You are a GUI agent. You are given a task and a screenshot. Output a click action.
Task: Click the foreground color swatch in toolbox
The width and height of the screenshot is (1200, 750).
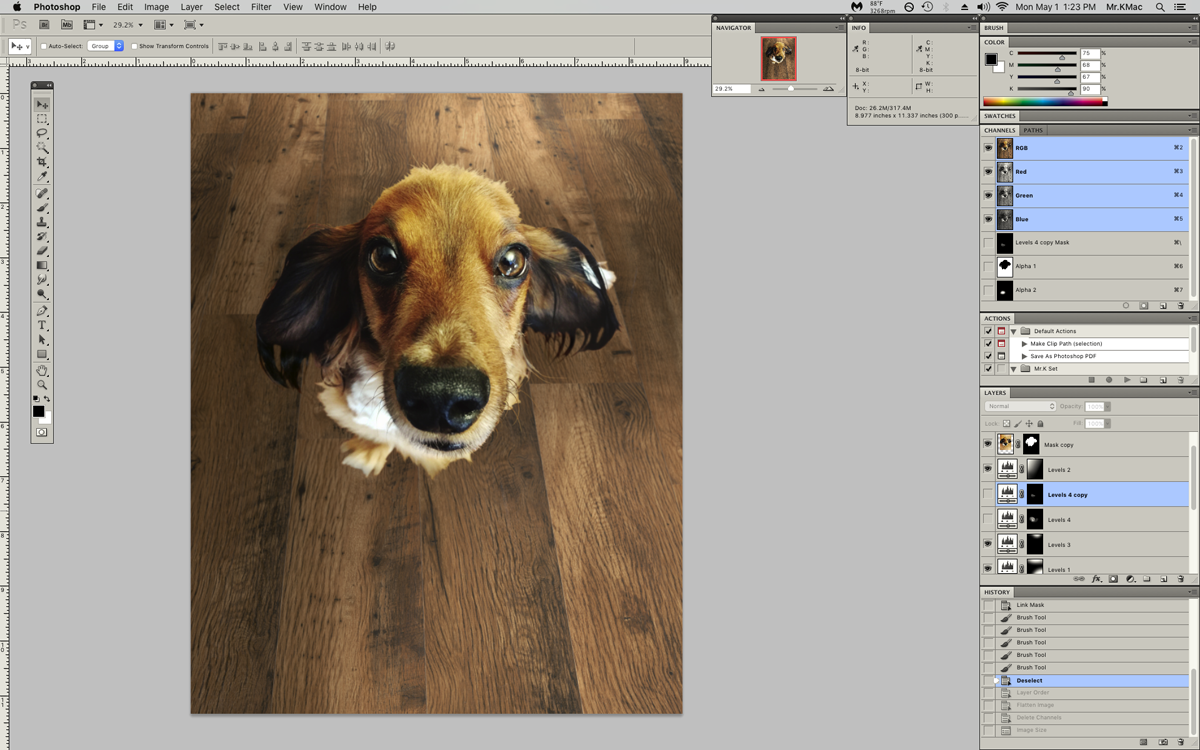pyautogui.click(x=38, y=411)
